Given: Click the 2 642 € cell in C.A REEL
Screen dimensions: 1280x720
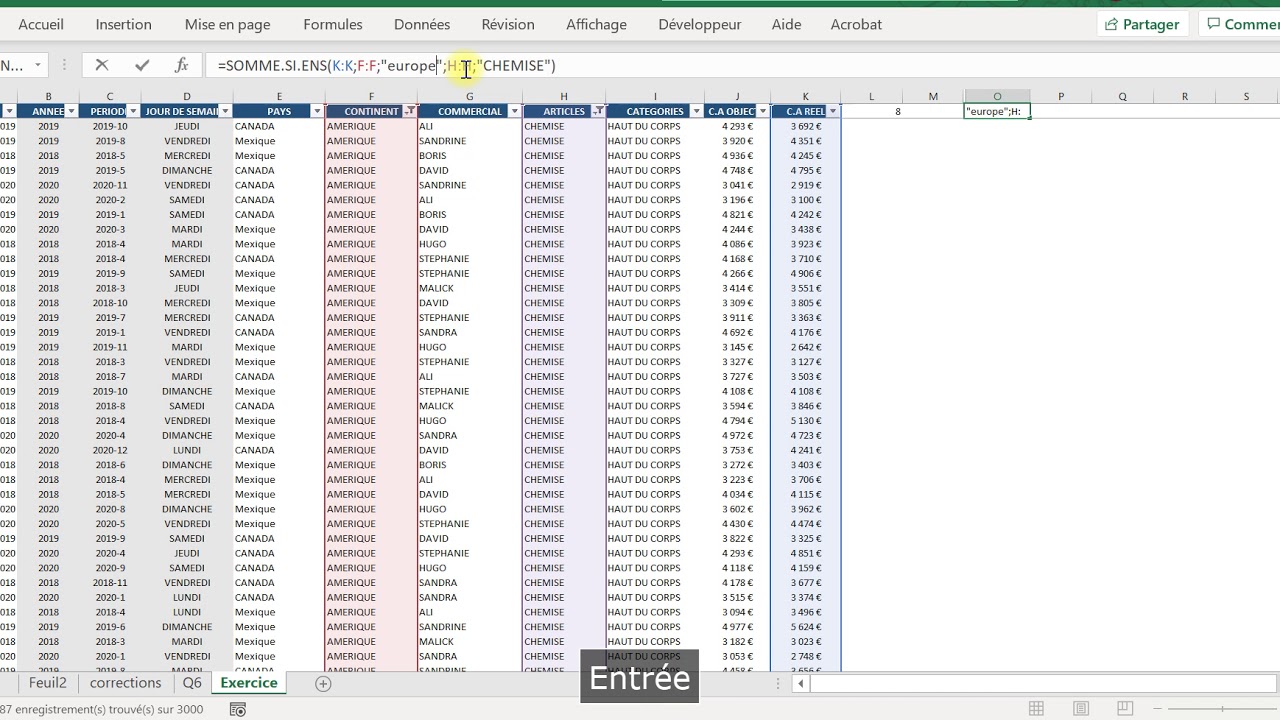Looking at the screenshot, I should [805, 347].
